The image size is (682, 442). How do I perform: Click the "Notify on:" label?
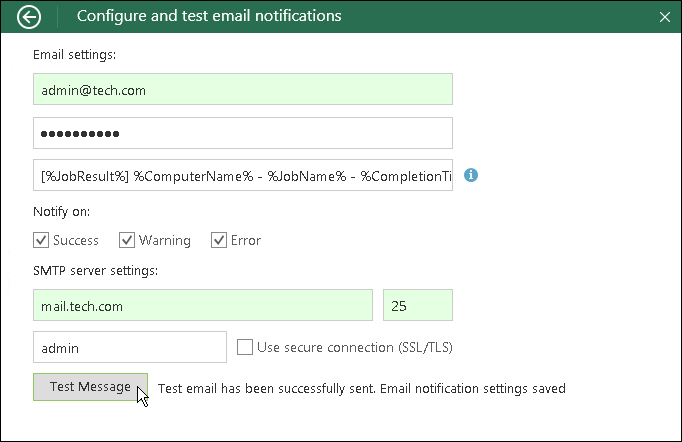point(61,212)
